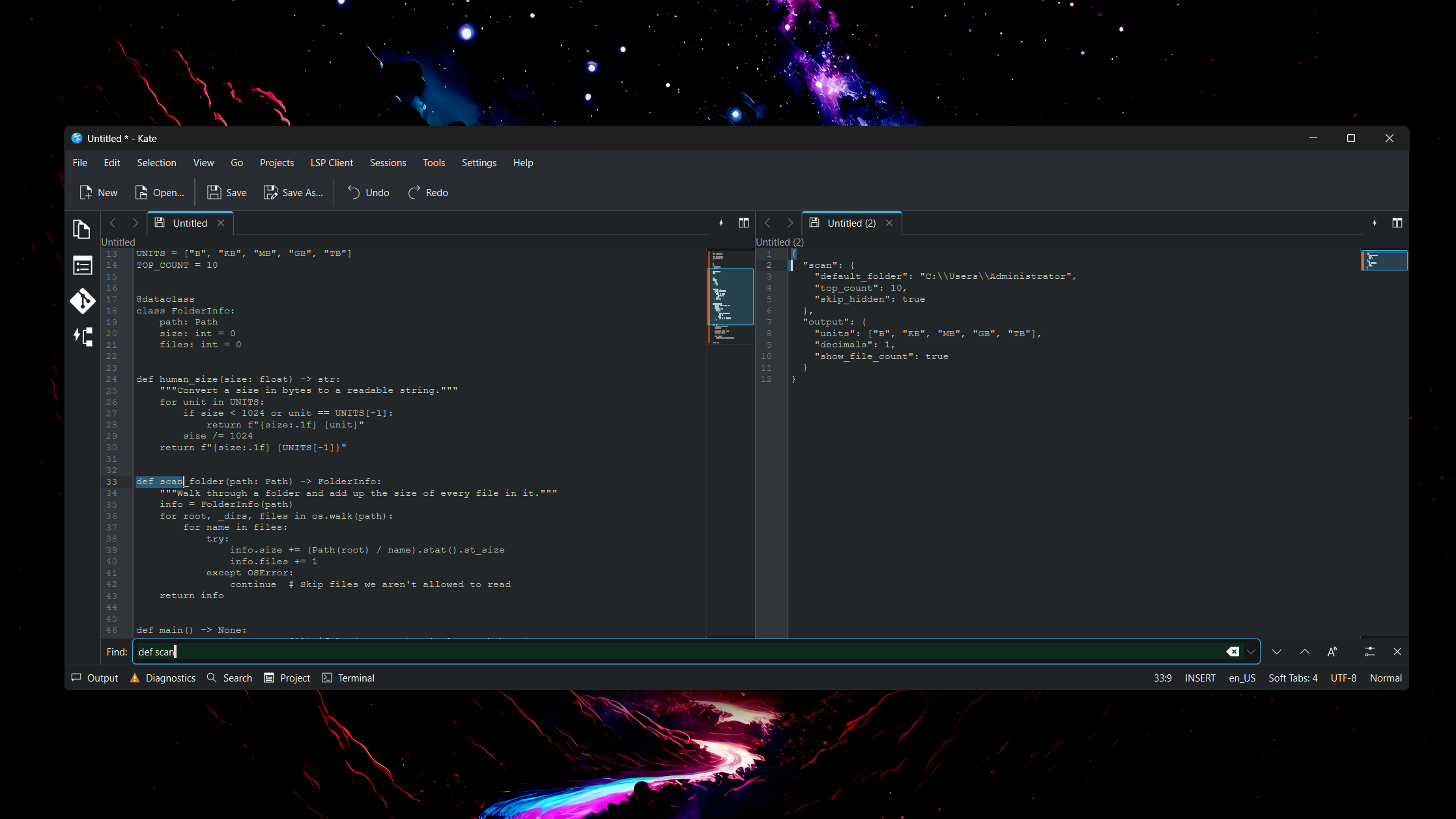Open quick open in right pane
The width and height of the screenshot is (1456, 819).
pos(1375,223)
